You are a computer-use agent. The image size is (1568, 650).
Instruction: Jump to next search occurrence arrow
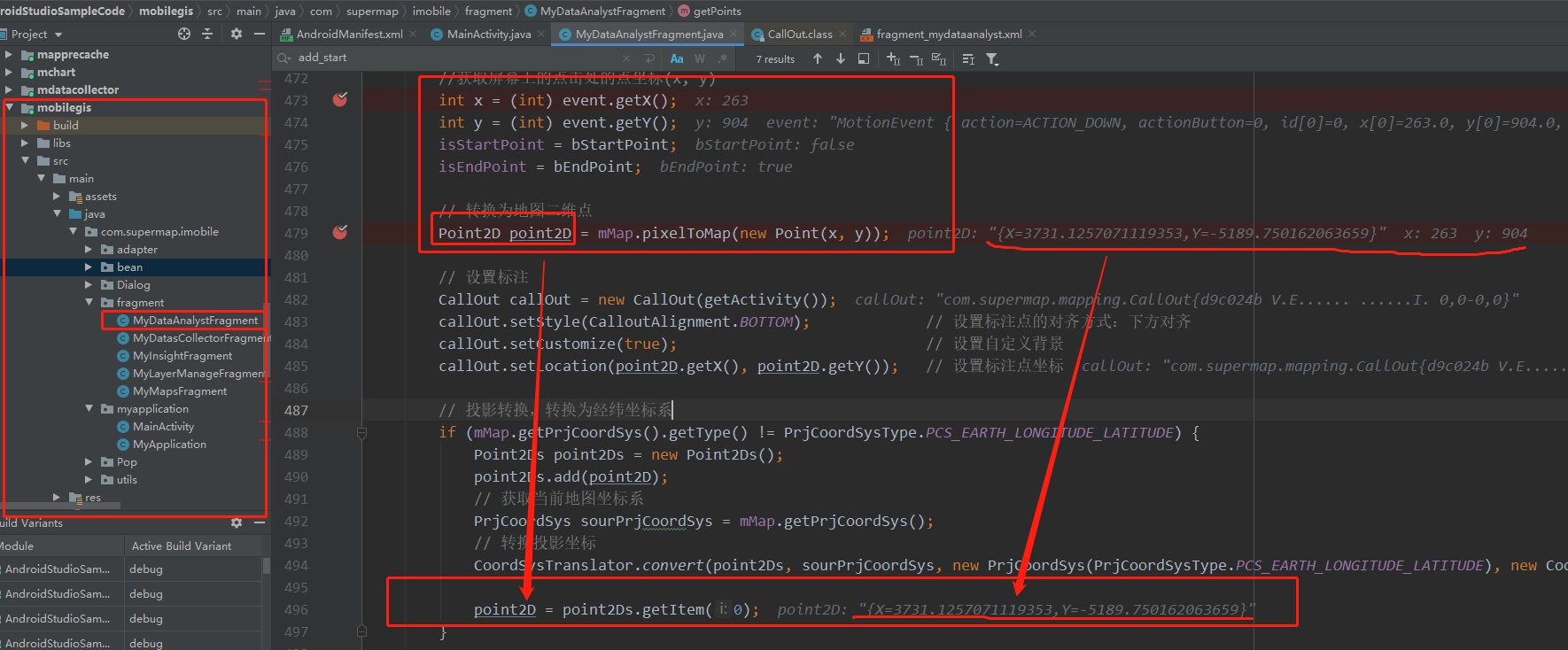841,58
